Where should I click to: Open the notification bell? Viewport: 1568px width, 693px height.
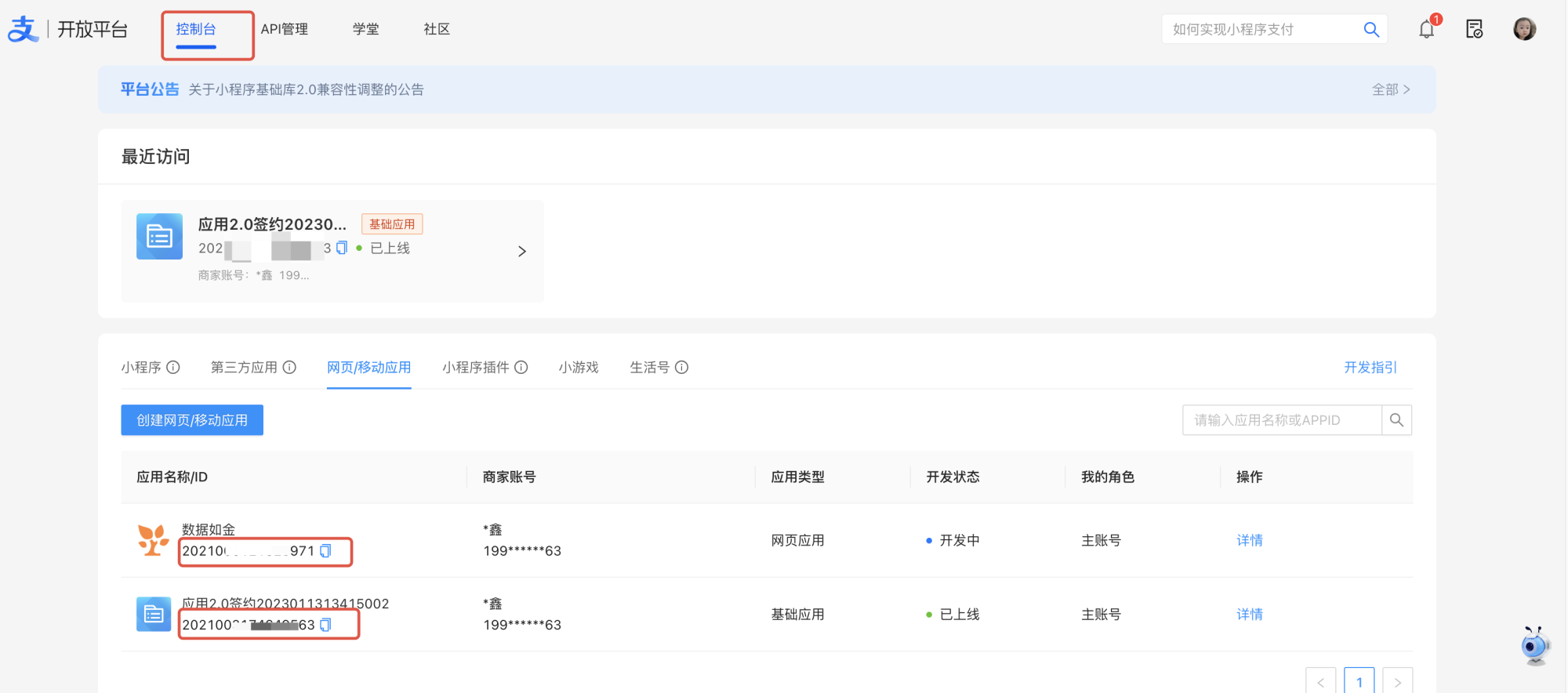point(1426,30)
